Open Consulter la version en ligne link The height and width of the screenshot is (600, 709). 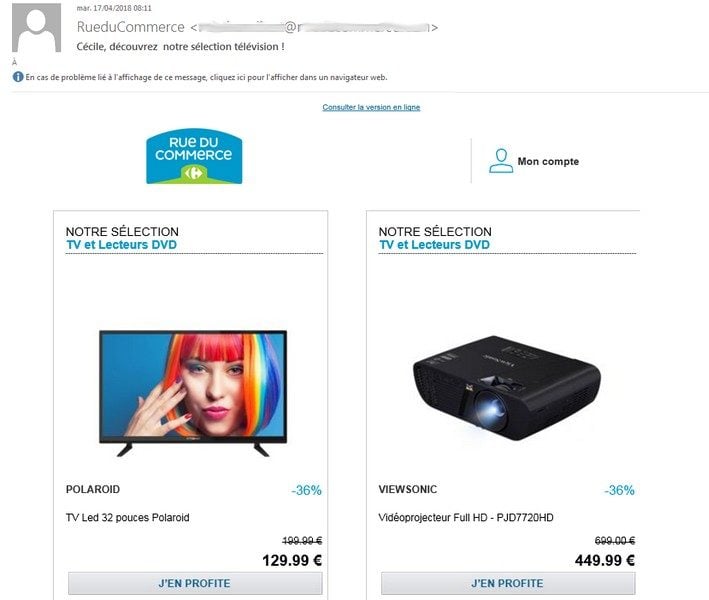(371, 107)
